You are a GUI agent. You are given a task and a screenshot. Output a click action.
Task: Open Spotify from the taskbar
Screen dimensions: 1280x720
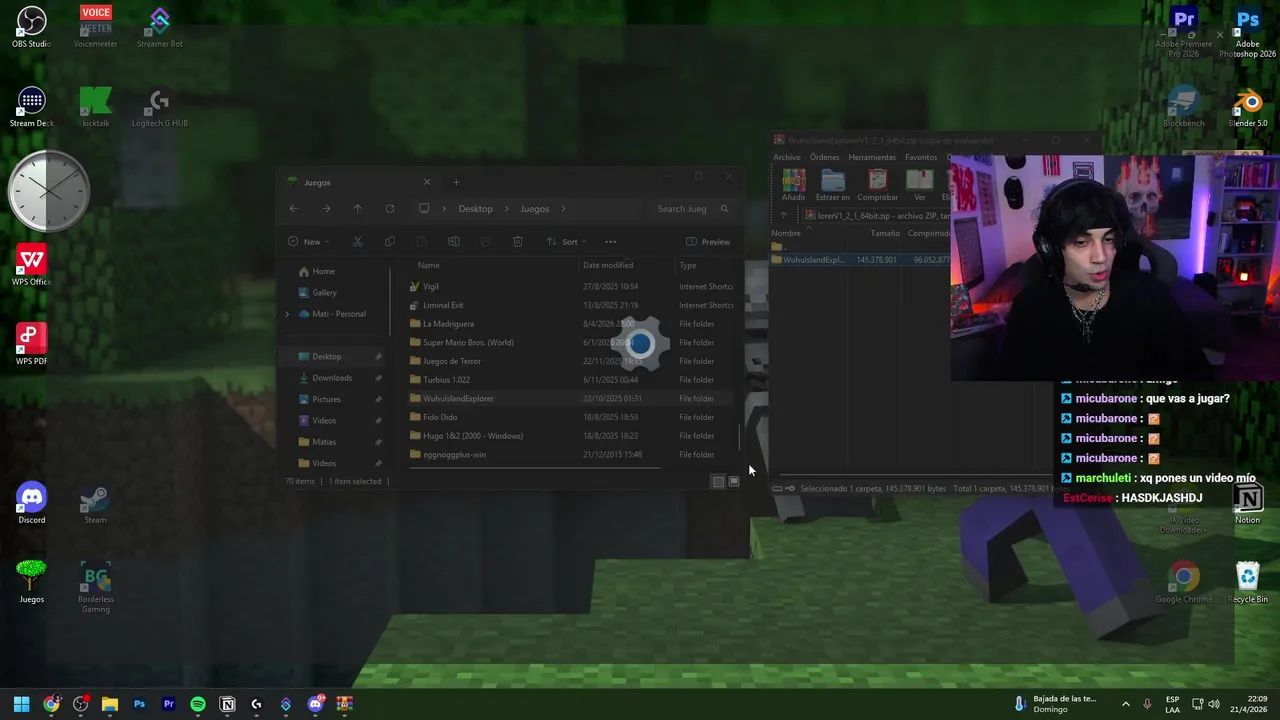[x=198, y=704]
